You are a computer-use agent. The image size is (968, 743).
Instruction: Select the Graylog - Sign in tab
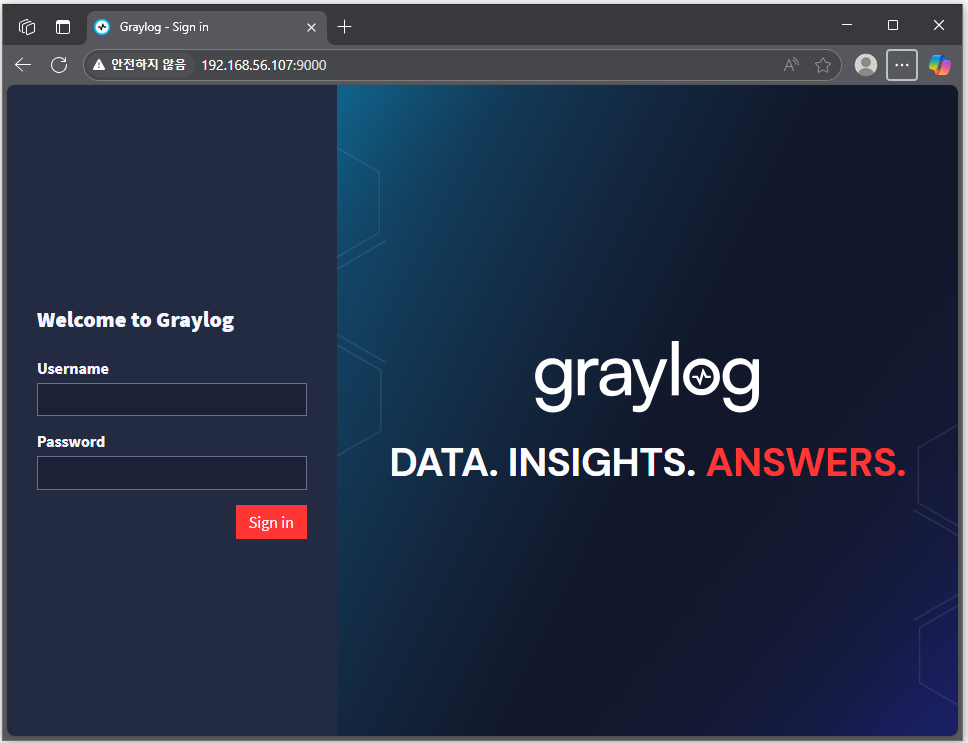click(207, 27)
